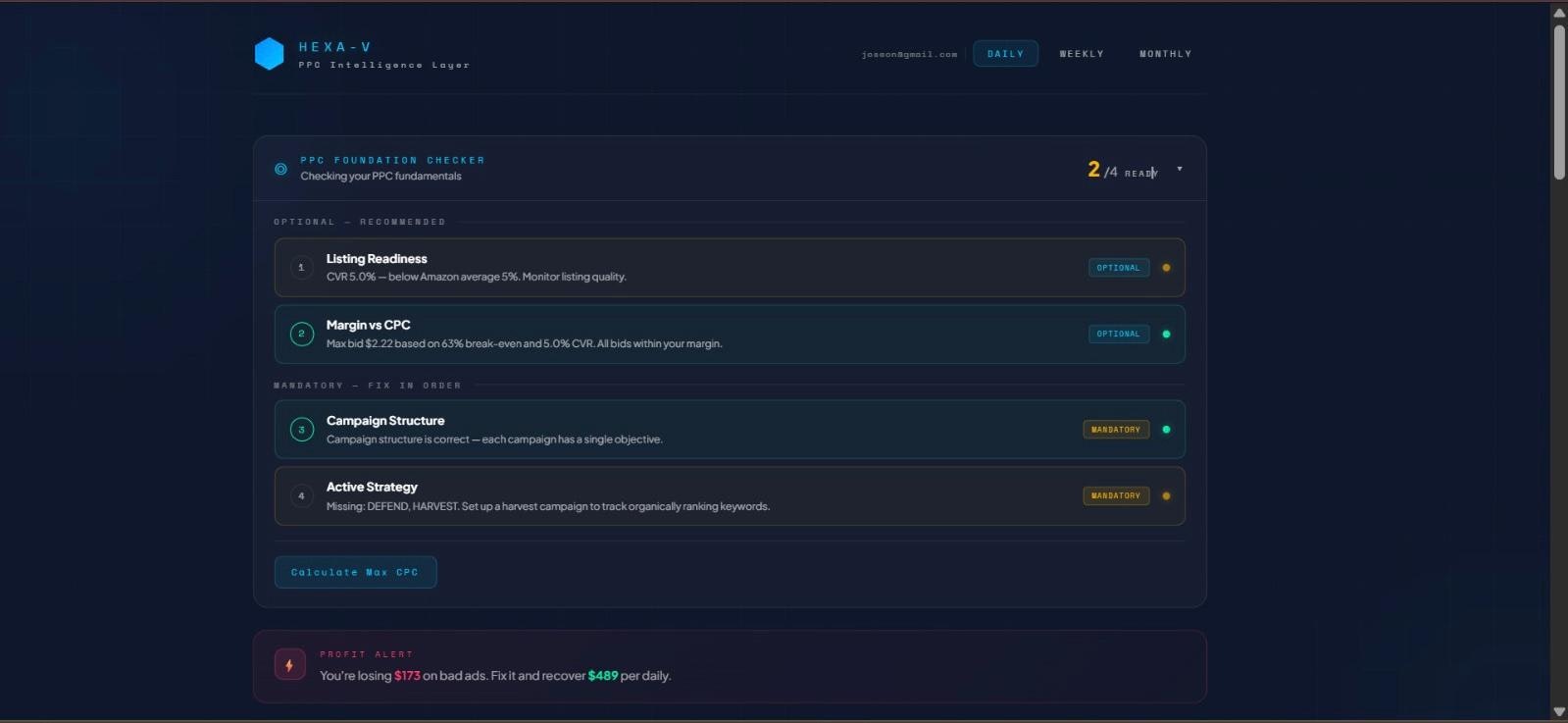The image size is (1568, 723).
Task: Click the lightning bolt Profit Alert icon
Action: [289, 665]
